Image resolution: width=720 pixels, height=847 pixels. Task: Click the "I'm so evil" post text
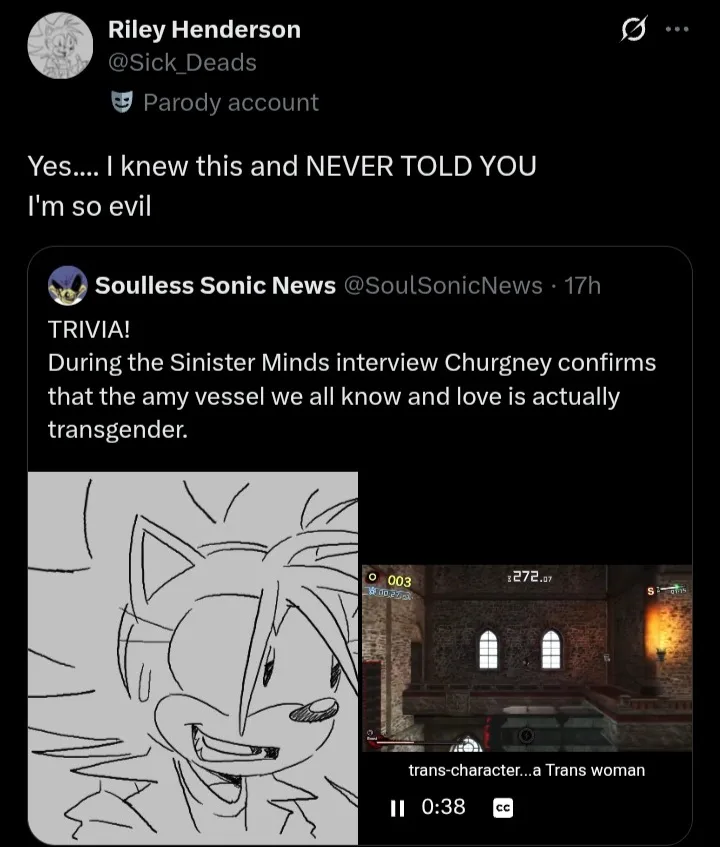coord(89,208)
